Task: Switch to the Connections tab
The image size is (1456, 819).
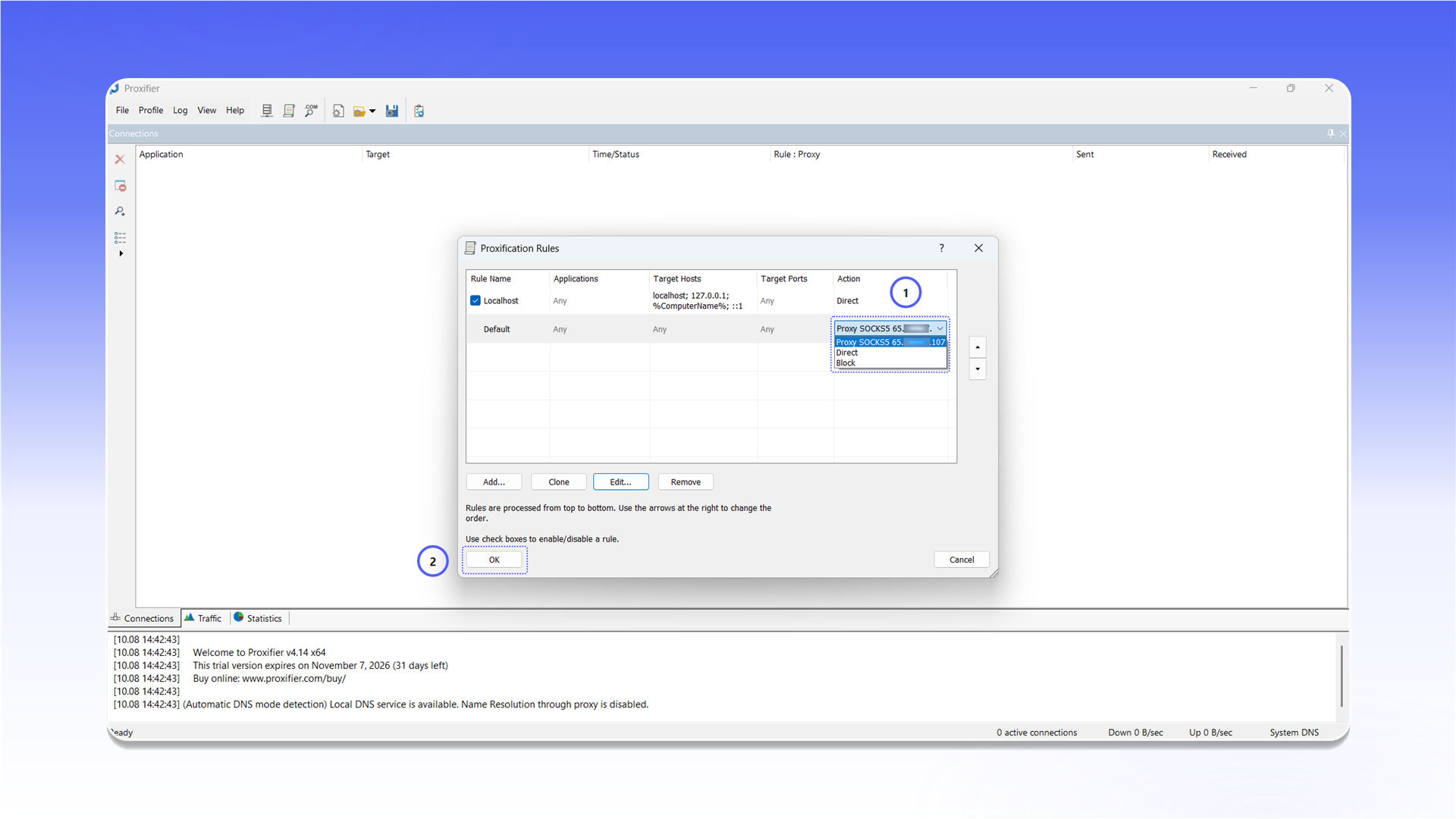Action: tap(143, 618)
